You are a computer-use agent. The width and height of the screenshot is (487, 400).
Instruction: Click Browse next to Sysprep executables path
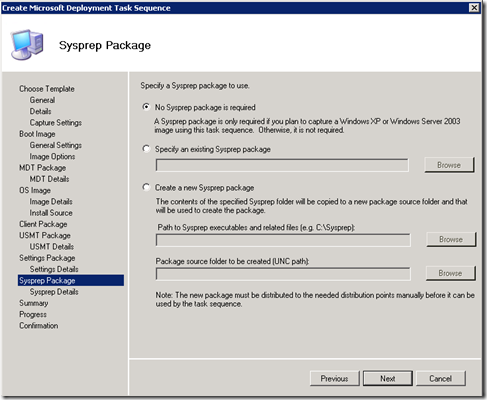click(451, 239)
